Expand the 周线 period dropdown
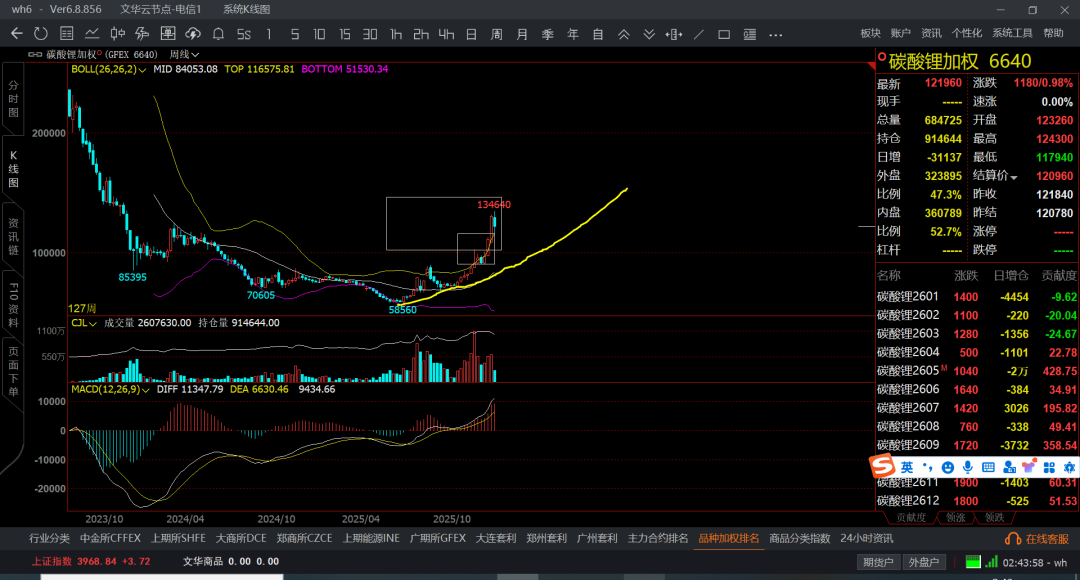The width and height of the screenshot is (1080, 580). [x=184, y=54]
